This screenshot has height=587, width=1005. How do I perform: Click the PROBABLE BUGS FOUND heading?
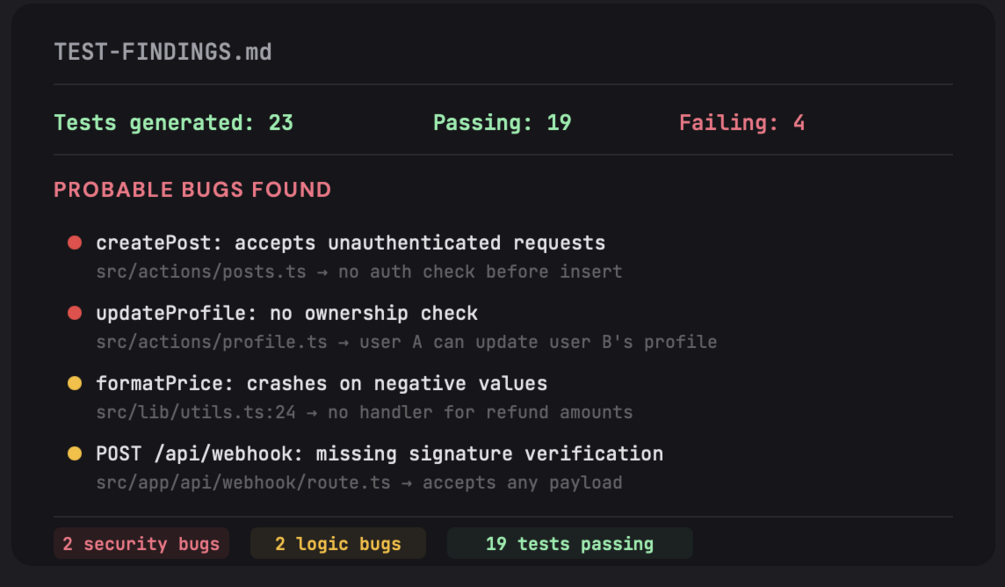coord(192,190)
